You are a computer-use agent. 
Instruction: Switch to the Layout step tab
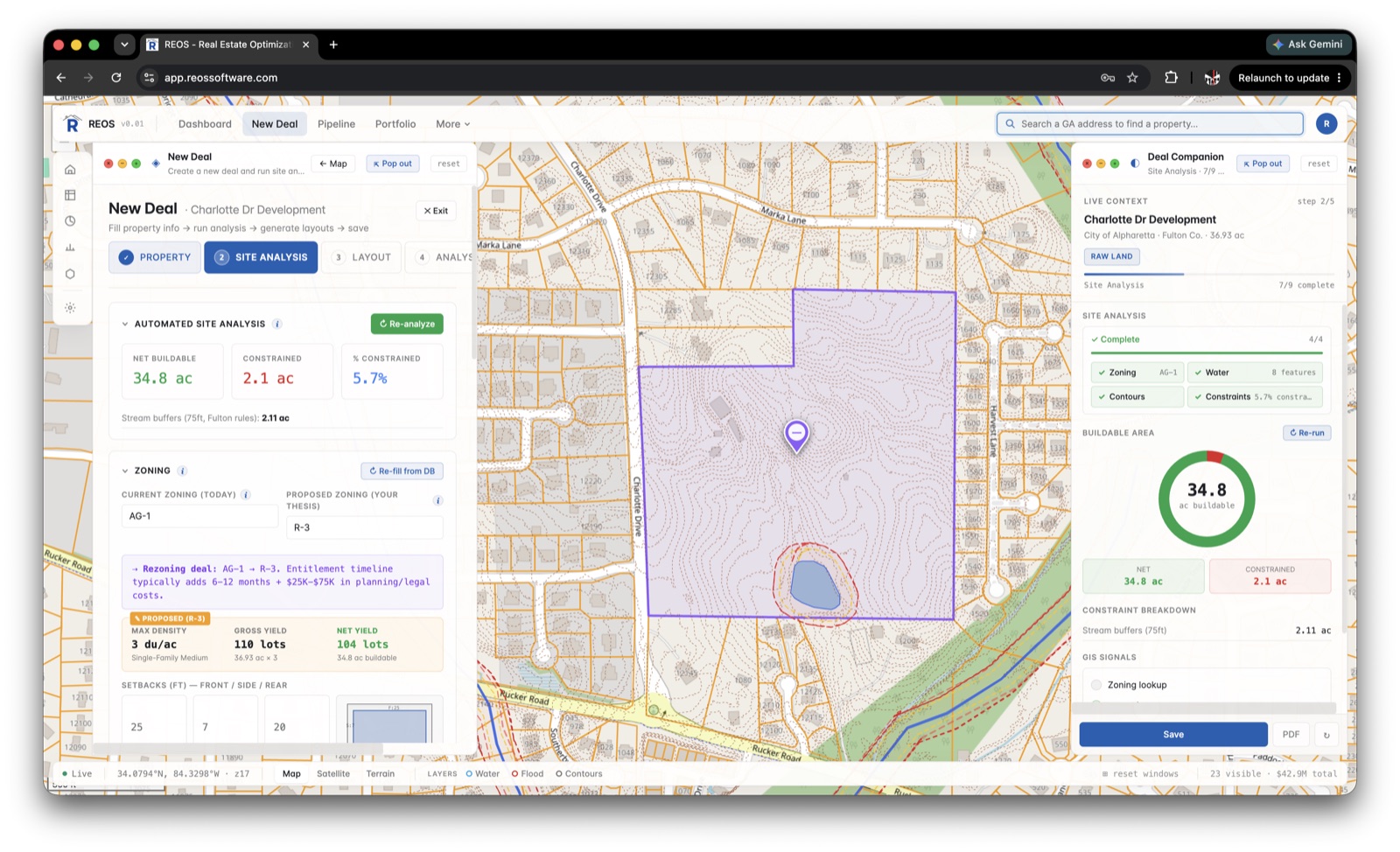pyautogui.click(x=362, y=257)
